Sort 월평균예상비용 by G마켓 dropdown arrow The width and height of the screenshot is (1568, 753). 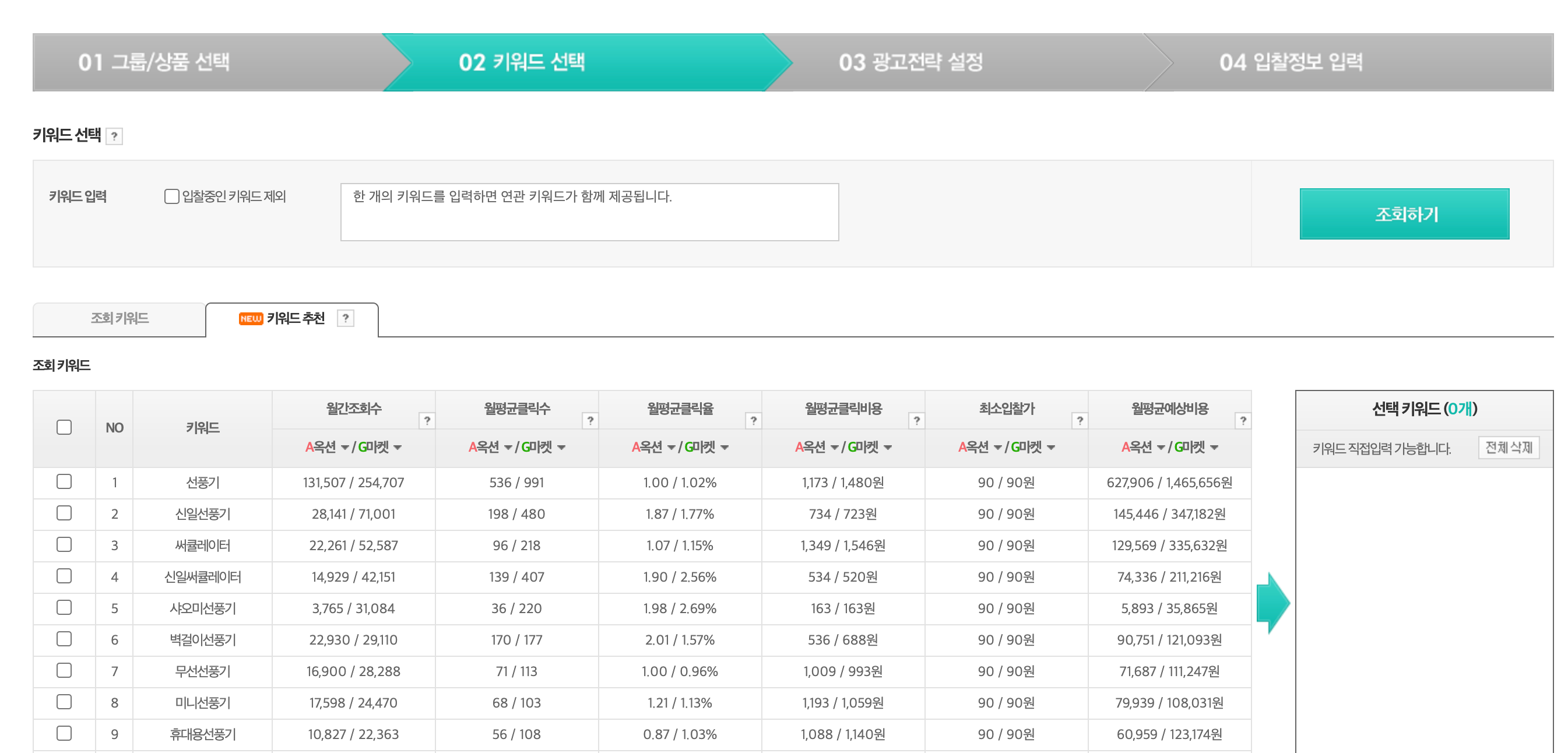[1214, 448]
